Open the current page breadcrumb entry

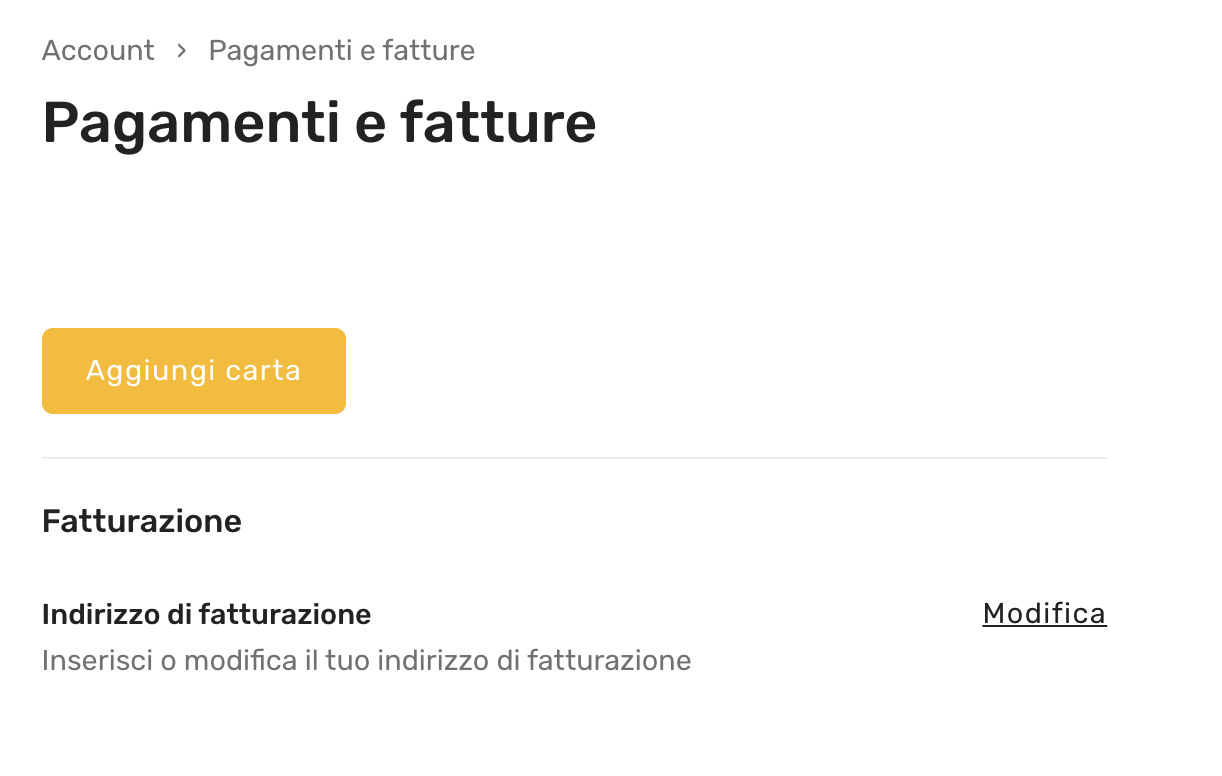[x=341, y=50]
